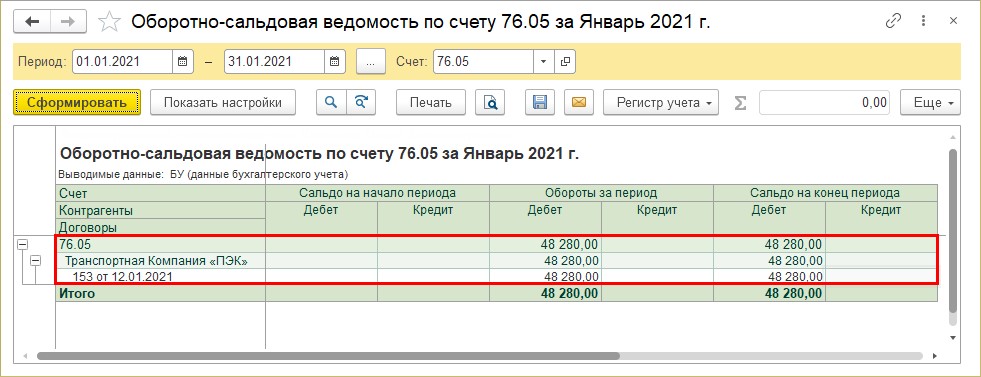This screenshot has width=981, height=377.
Task: Go back with the left arrow button
Action: [x=31, y=21]
